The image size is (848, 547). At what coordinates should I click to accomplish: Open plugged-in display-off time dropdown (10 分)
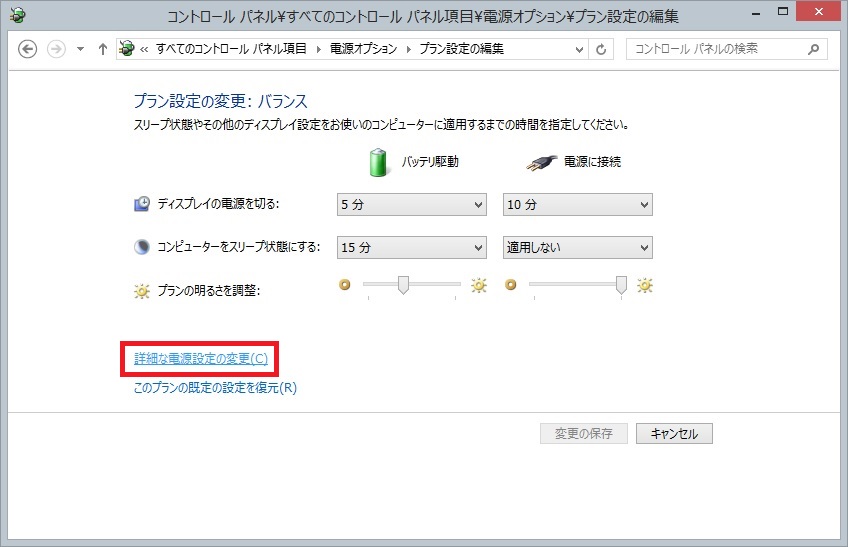[x=578, y=205]
